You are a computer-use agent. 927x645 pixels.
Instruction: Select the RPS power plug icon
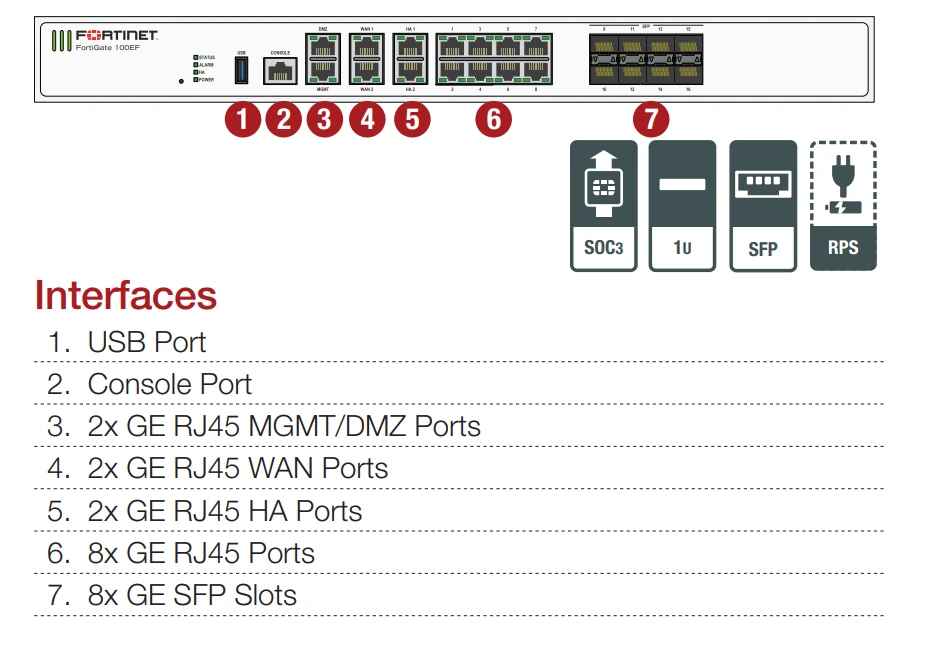tap(842, 195)
